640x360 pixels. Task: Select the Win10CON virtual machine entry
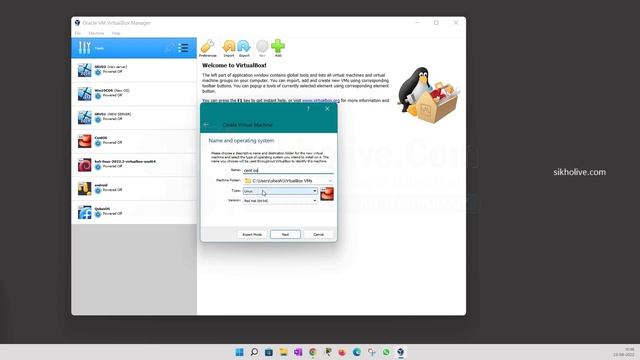134,94
